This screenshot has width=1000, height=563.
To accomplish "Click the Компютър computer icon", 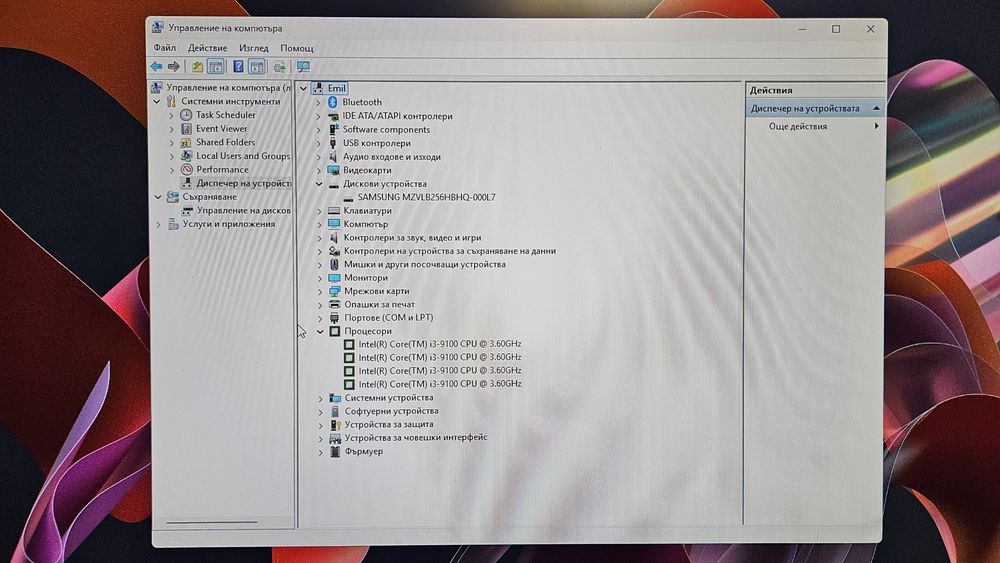I will (x=334, y=224).
